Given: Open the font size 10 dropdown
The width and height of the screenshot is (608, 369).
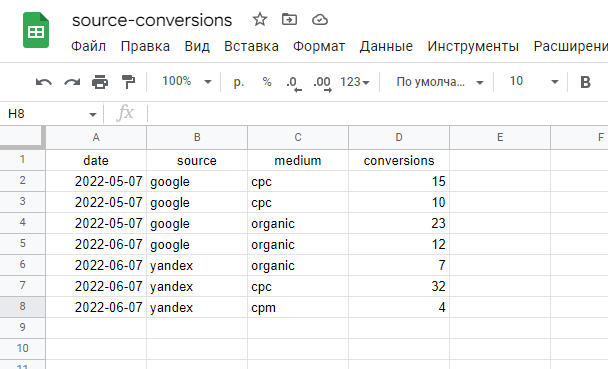Looking at the screenshot, I should click(x=534, y=81).
